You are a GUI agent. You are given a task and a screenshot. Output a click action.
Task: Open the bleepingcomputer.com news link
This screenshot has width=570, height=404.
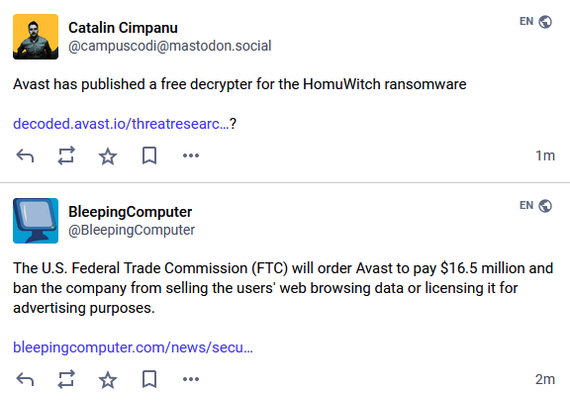tap(133, 348)
